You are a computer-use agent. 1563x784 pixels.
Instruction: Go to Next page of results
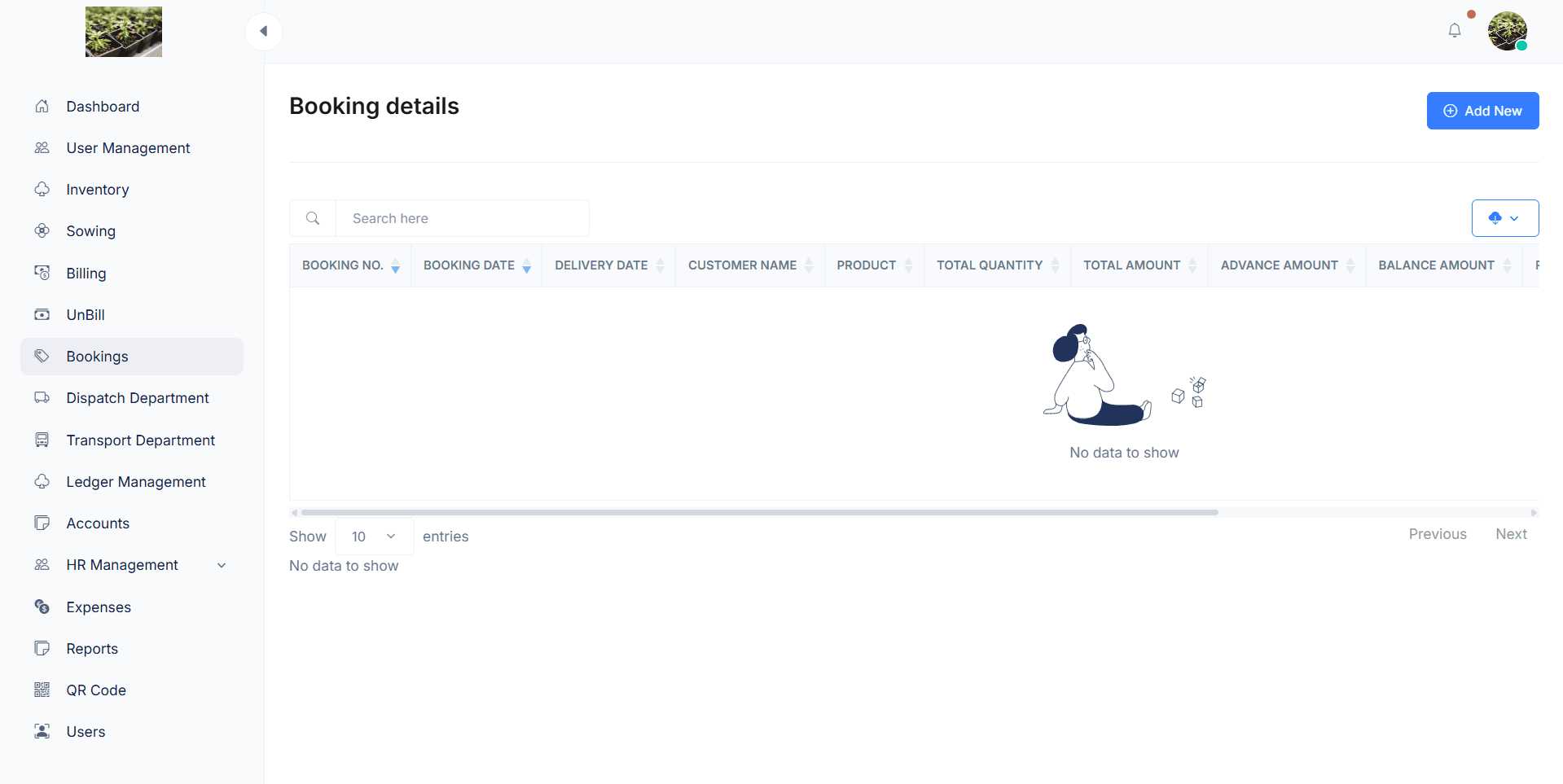[1511, 534]
